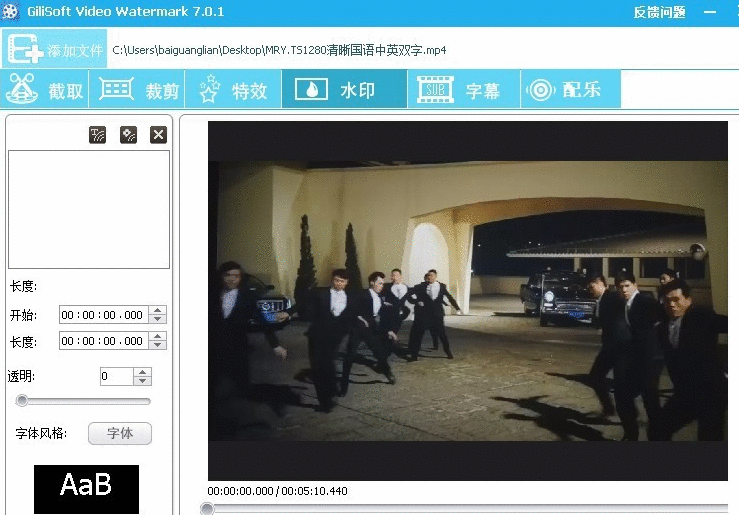Open the 字幕 subtitle tab
Viewport: 739px width, 515px height.
pyautogui.click(x=464, y=89)
